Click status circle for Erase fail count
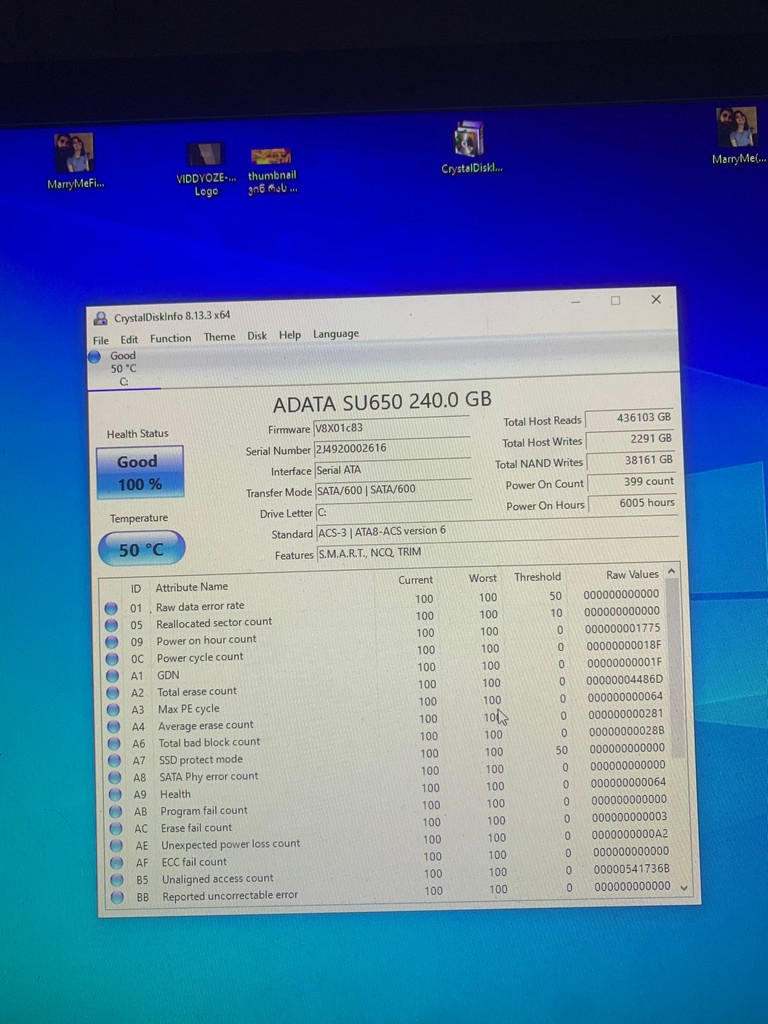Screen dimensions: 768x1024 116,829
